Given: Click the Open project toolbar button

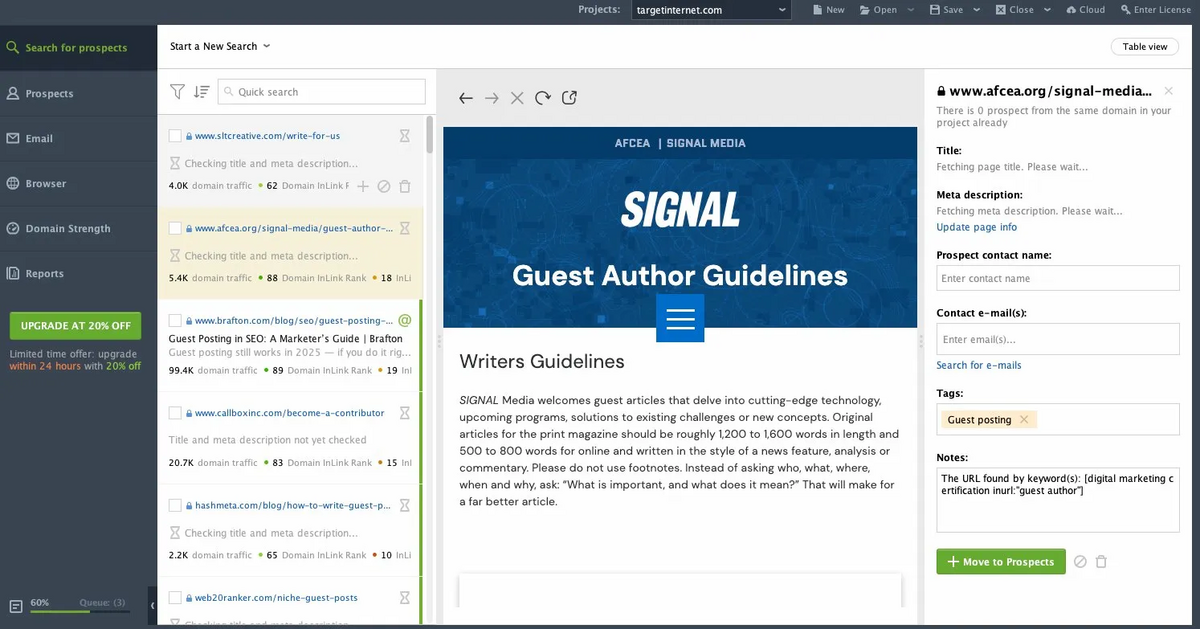Looking at the screenshot, I should point(878,10).
